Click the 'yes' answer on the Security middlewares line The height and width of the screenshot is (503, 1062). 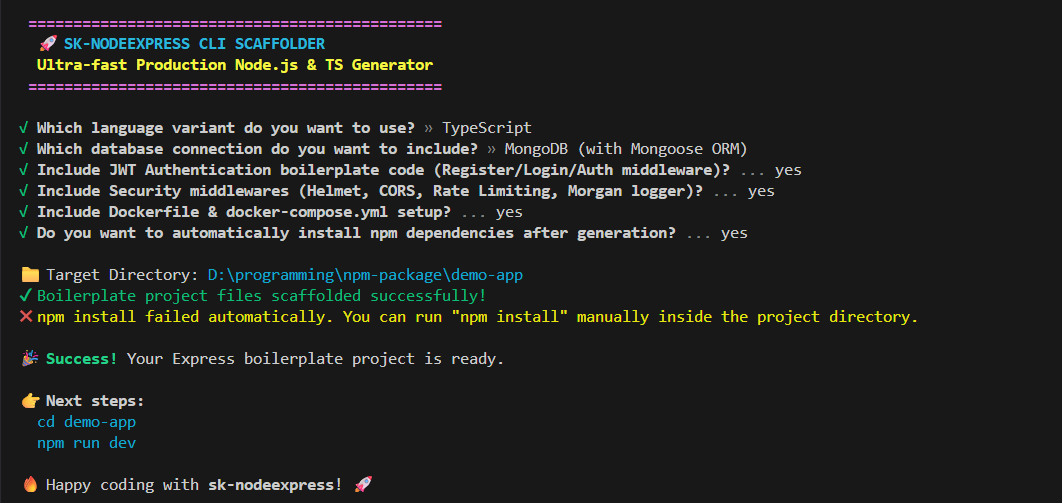[761, 192]
